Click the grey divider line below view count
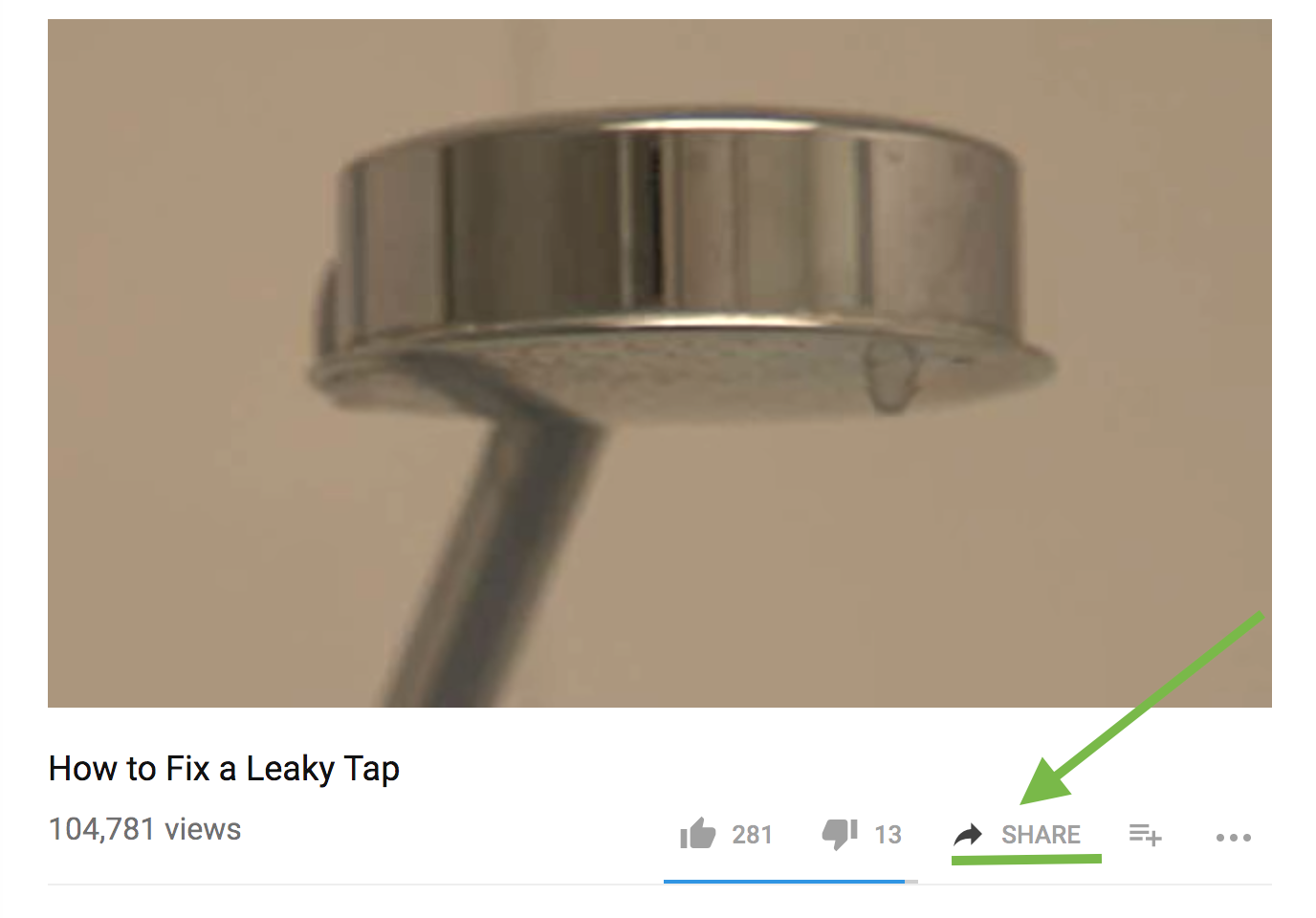The width and height of the screenshot is (1316, 918). coord(660,885)
